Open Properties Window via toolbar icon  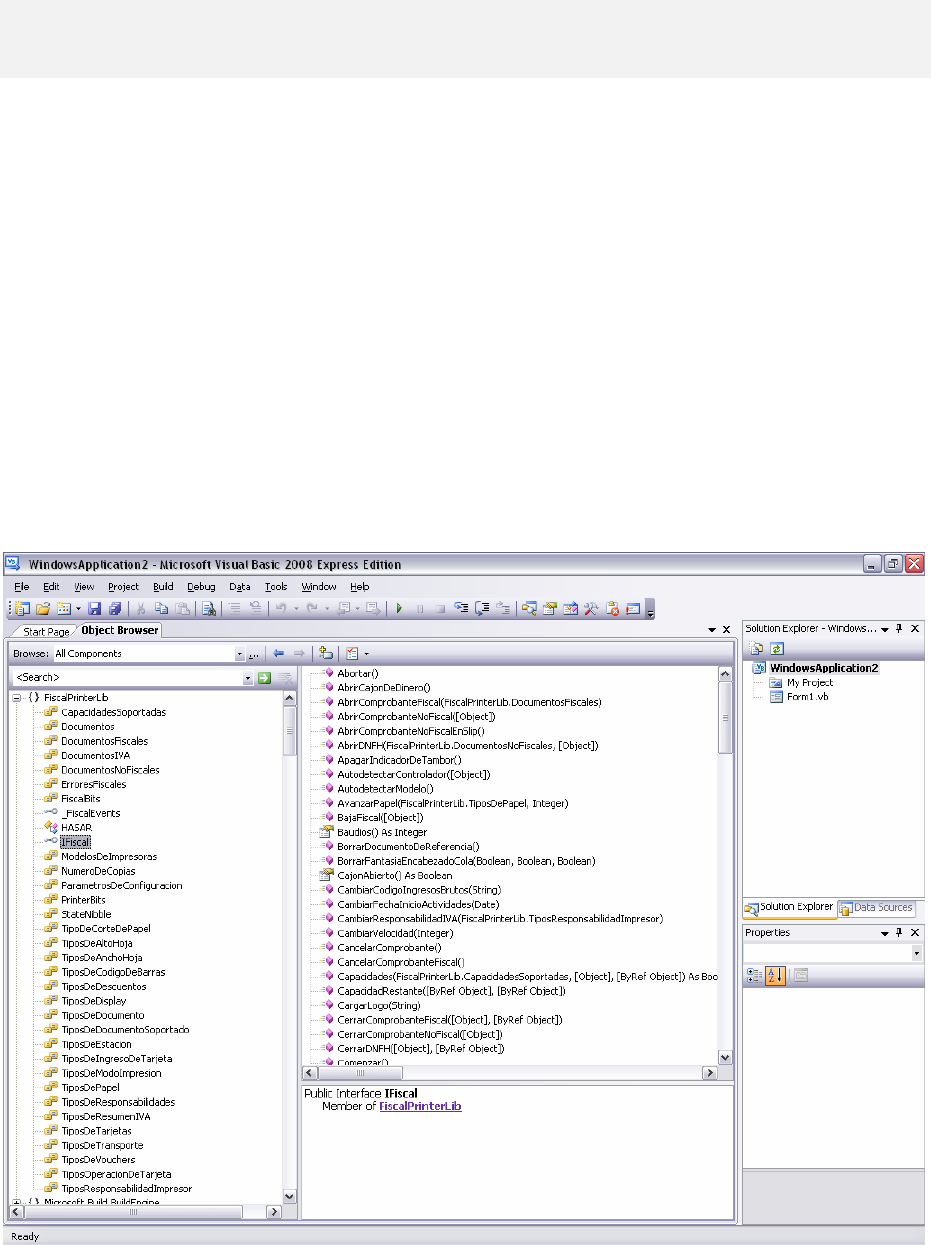pos(550,608)
